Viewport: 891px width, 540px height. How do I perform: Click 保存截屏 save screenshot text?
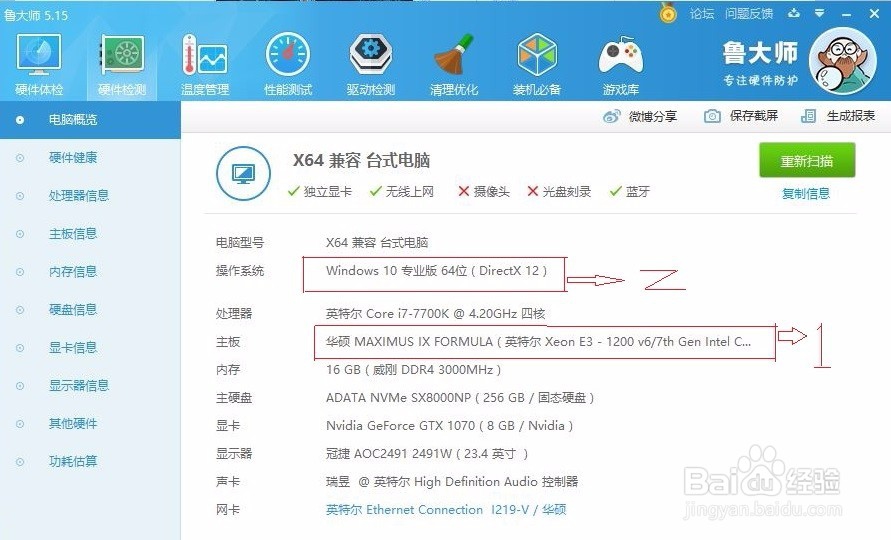point(753,117)
